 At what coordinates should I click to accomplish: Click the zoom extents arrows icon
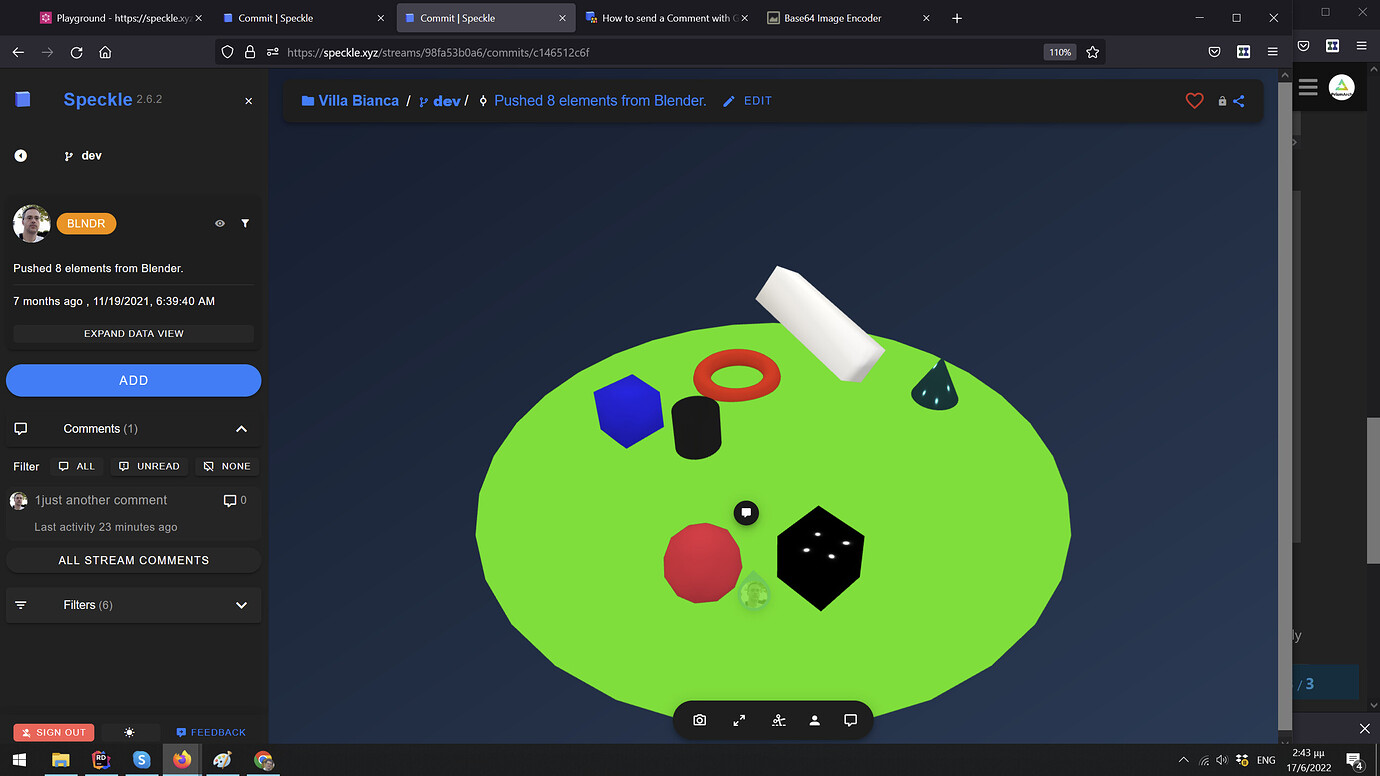click(739, 720)
